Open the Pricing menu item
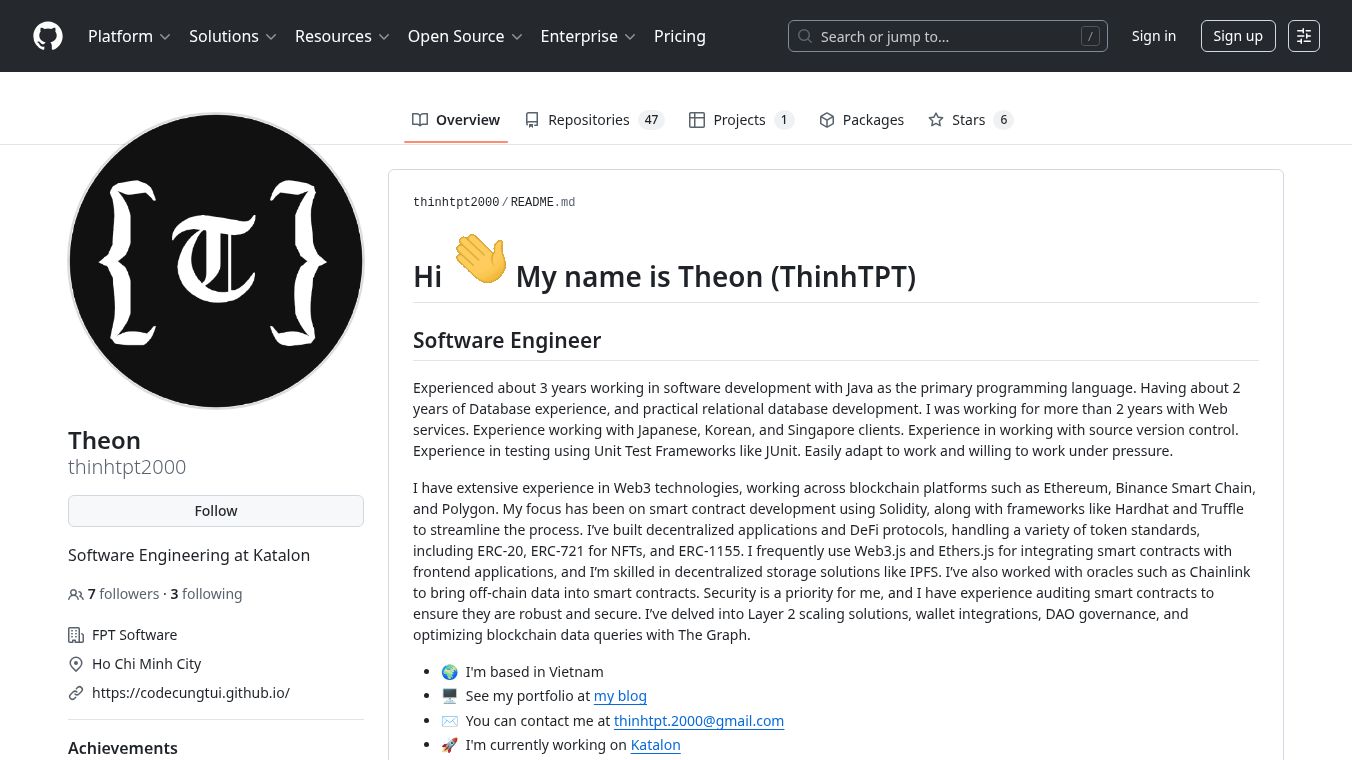Screen dimensions: 1352x760 tap(680, 36)
